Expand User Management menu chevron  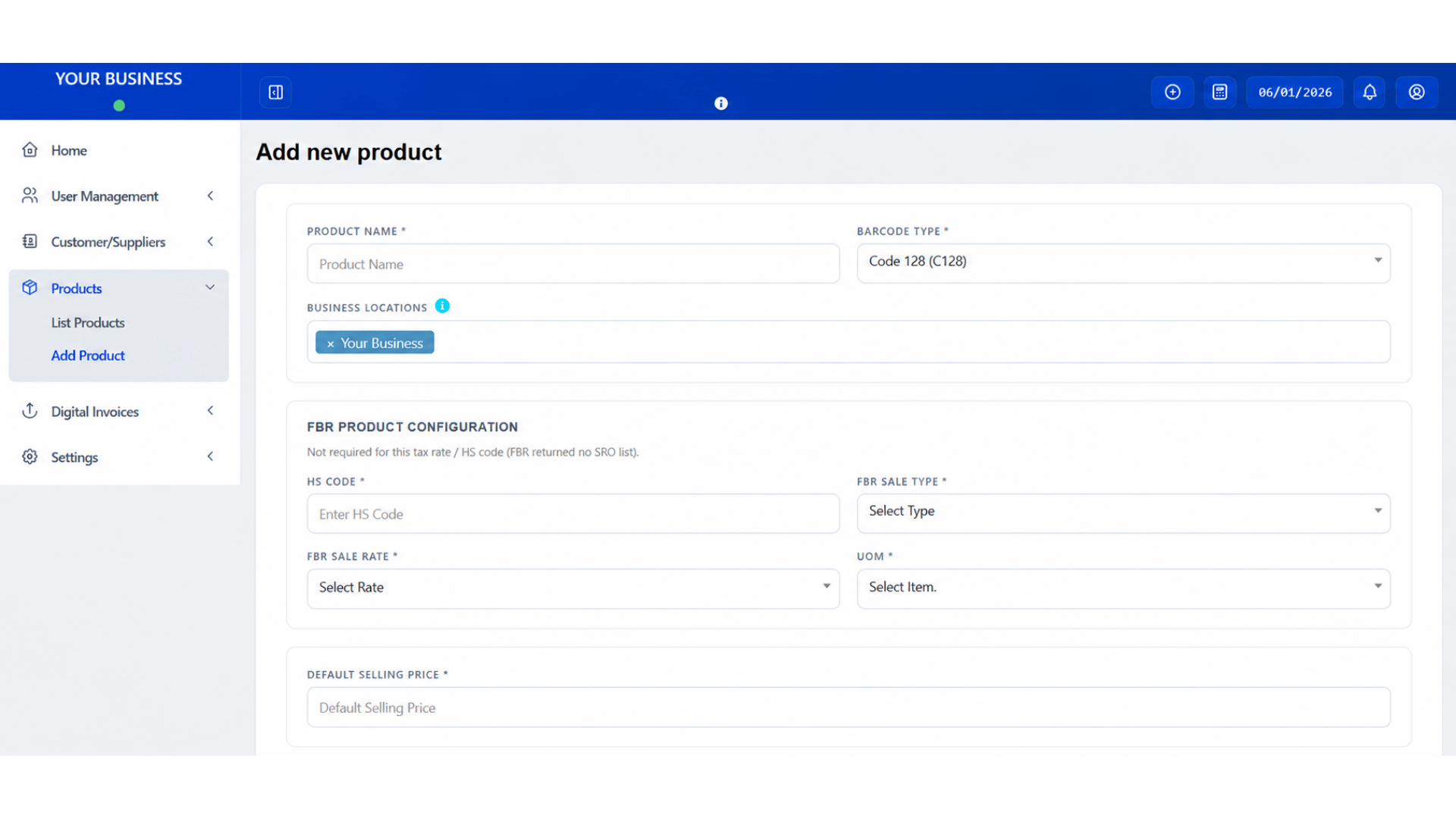(x=210, y=196)
